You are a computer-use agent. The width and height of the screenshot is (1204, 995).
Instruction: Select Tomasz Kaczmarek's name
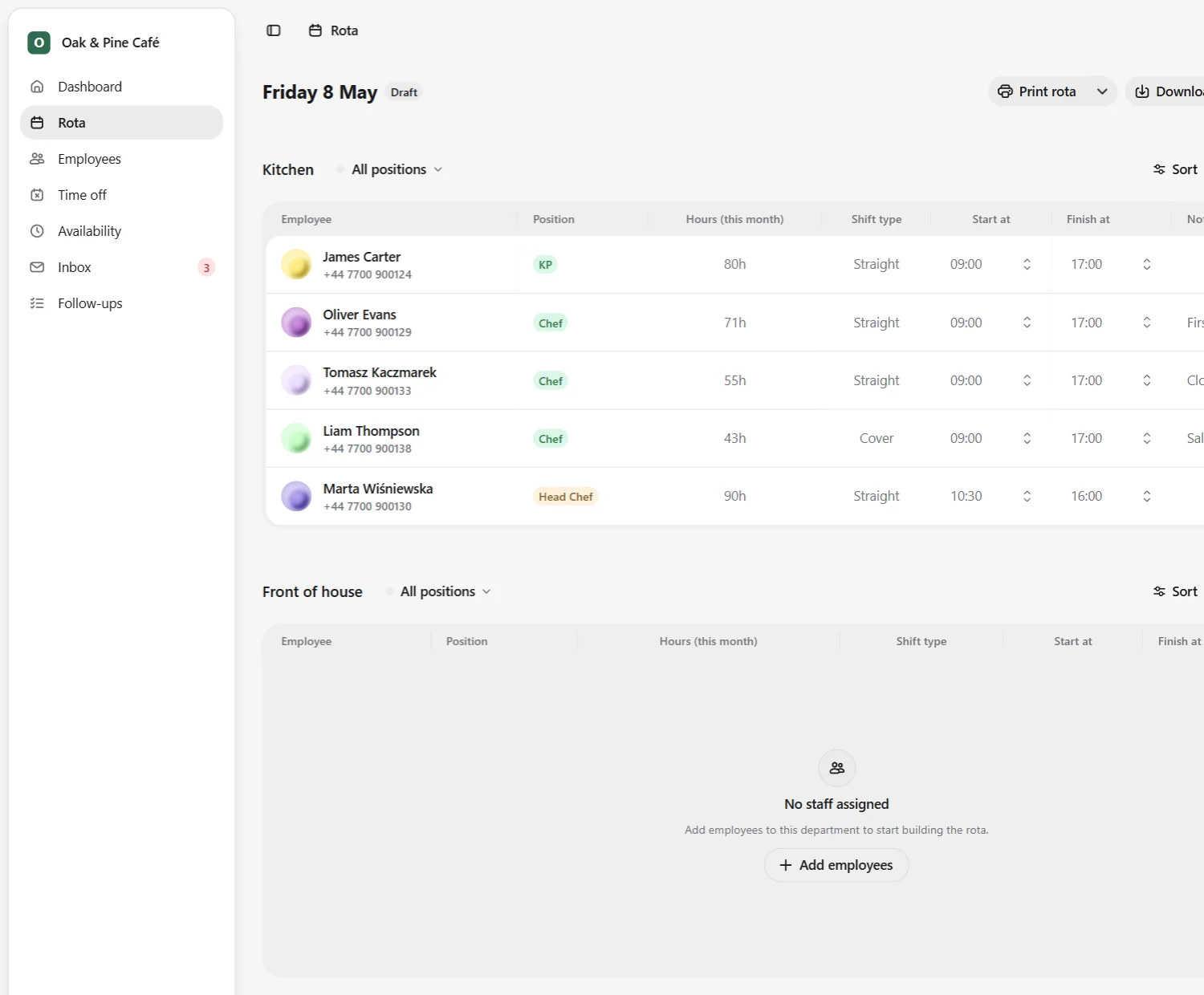pyautogui.click(x=380, y=372)
